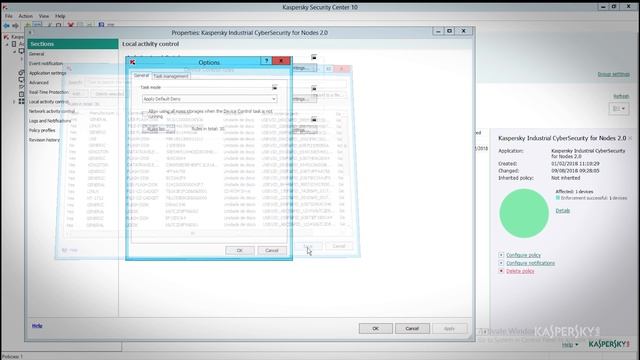Screen dimensions: 640x360
Task: Click Cancel in the Properties window
Action: [x=412, y=329]
